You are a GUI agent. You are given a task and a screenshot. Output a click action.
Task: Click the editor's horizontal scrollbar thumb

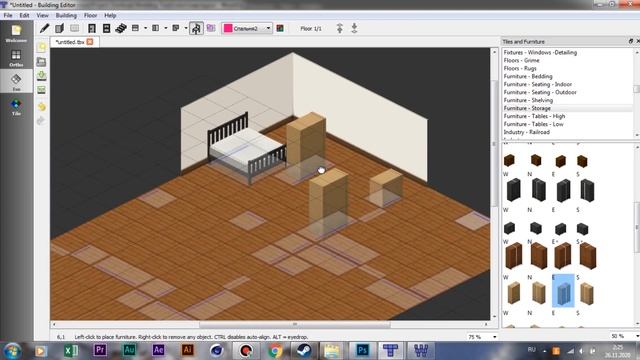pyautogui.click(x=295, y=324)
